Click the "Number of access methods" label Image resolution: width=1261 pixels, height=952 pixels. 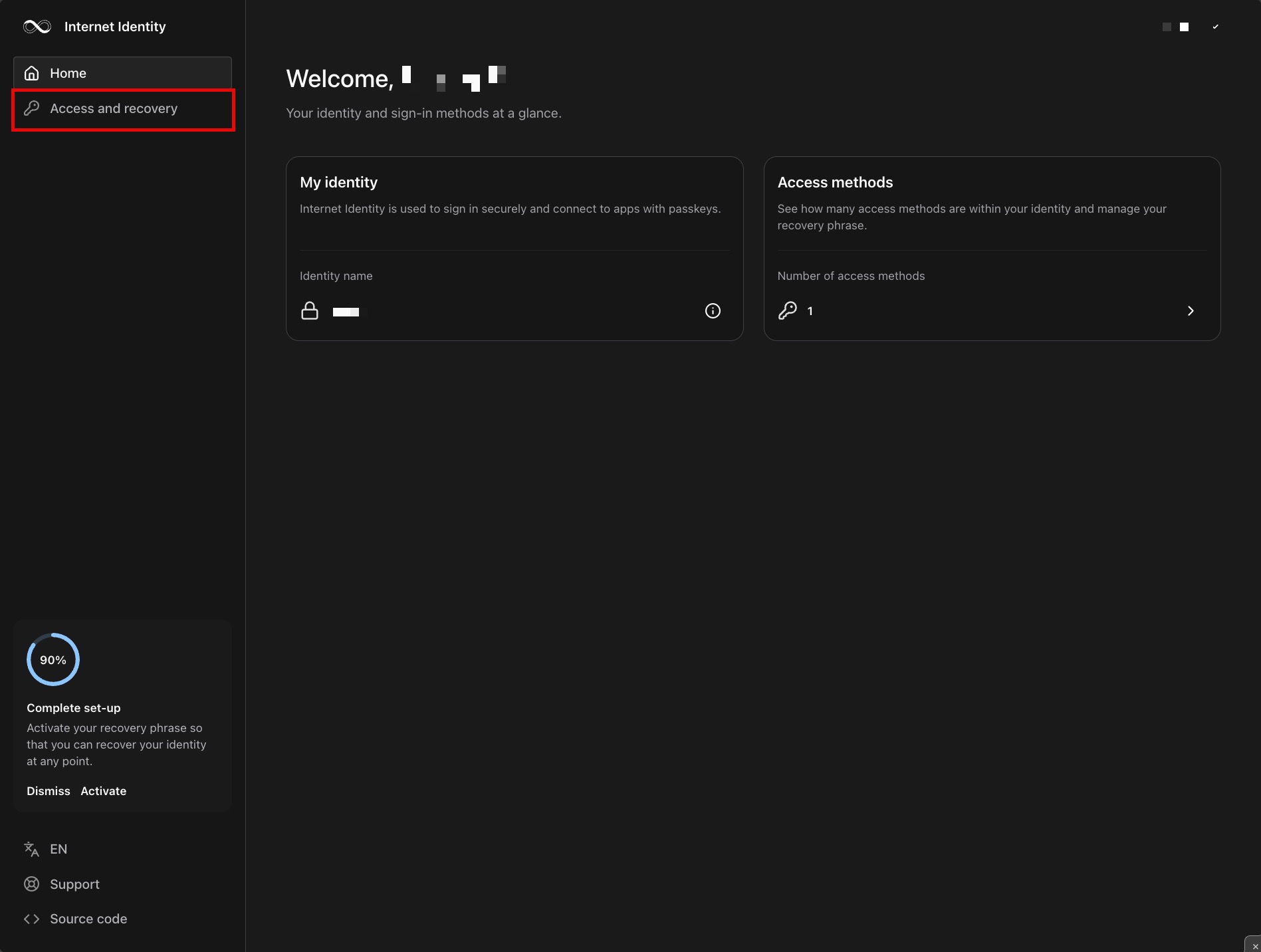click(x=851, y=276)
